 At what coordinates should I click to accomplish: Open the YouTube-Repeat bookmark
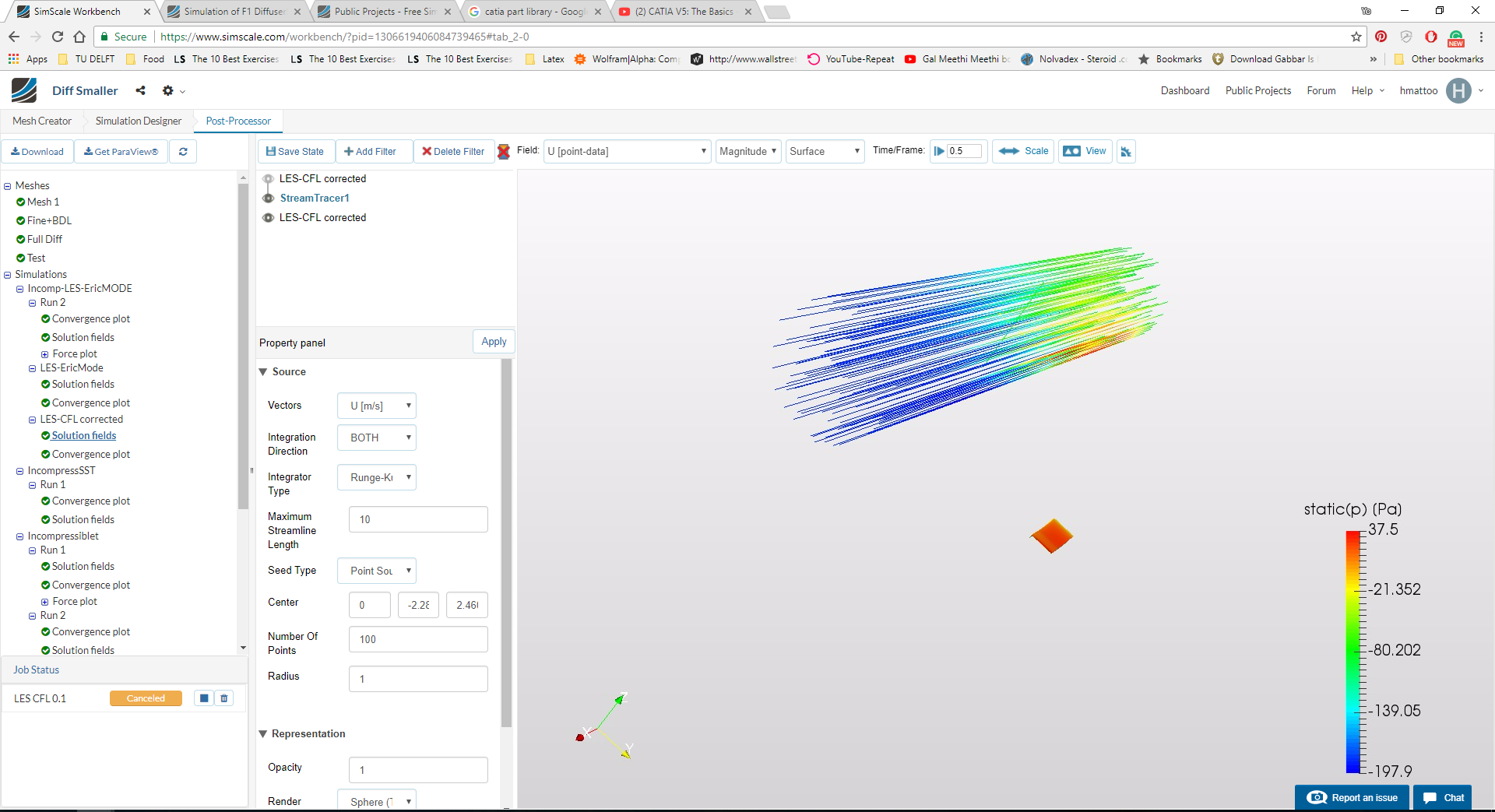pos(851,59)
